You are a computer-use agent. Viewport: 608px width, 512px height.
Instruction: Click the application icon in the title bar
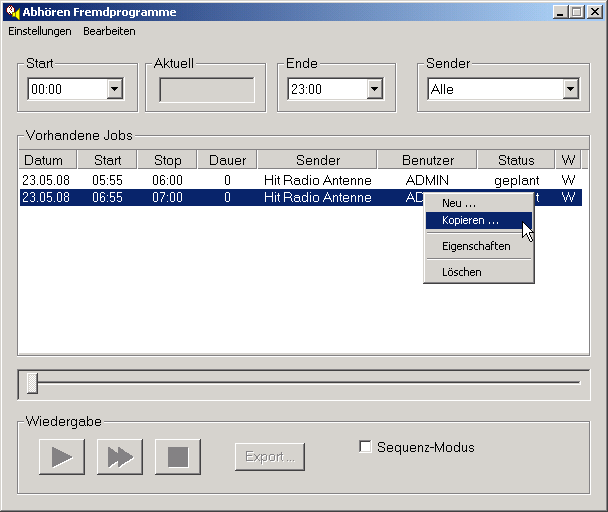13,12
